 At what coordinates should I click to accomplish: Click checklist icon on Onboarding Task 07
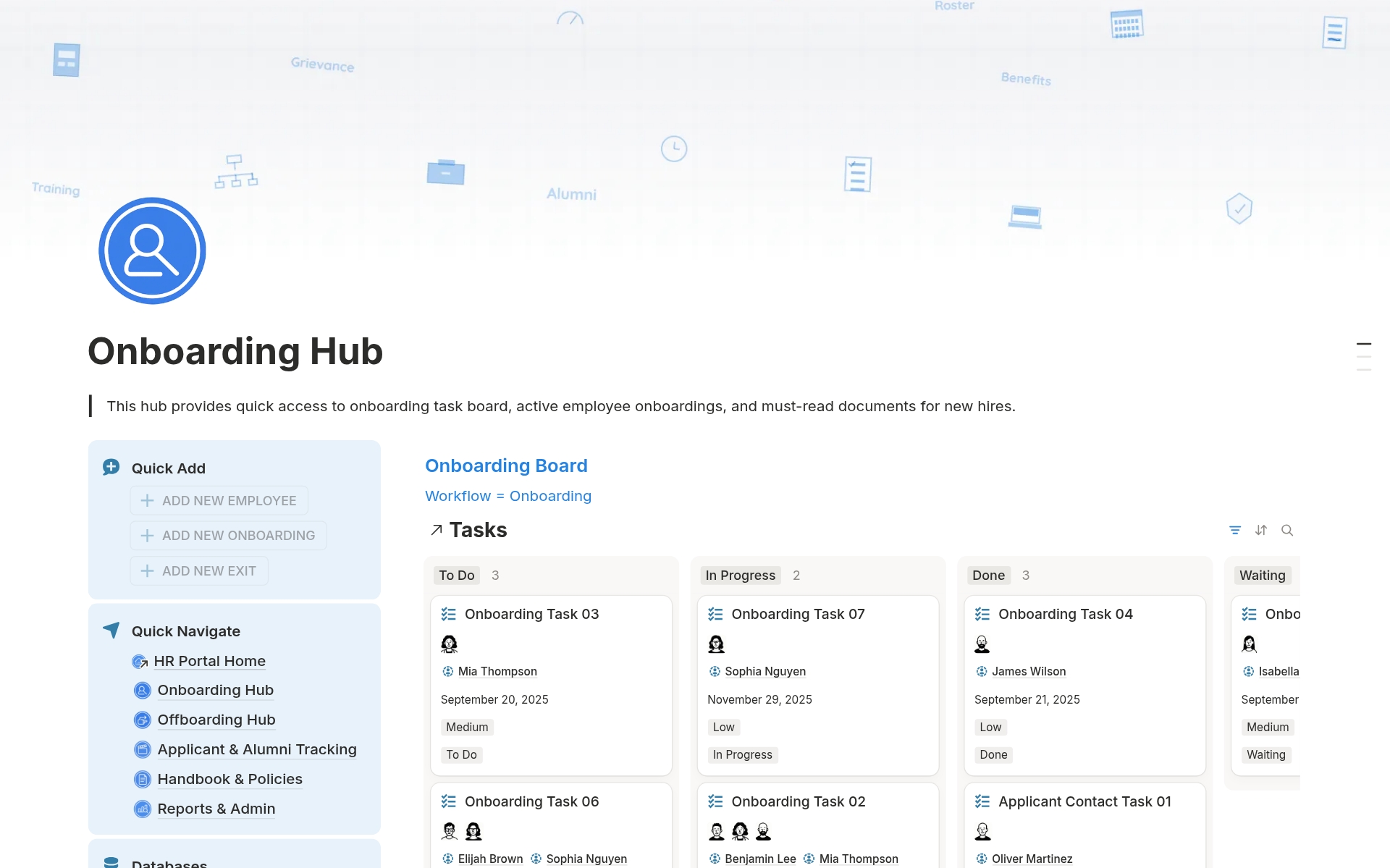click(715, 614)
